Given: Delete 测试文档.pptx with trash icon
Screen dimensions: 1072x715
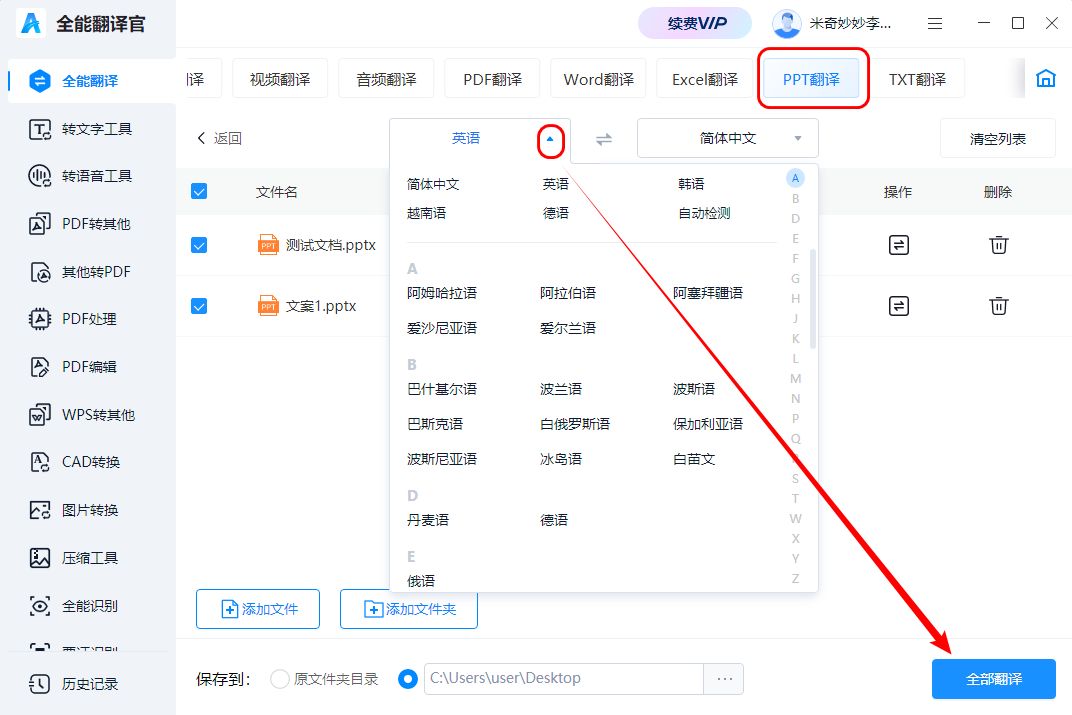Looking at the screenshot, I should click(998, 245).
